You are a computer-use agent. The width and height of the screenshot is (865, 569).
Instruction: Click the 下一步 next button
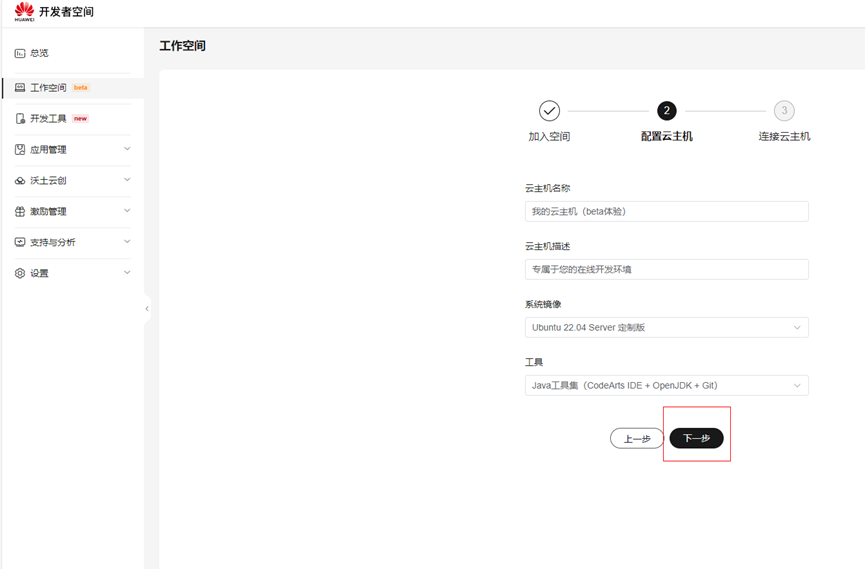pyautogui.click(x=696, y=438)
